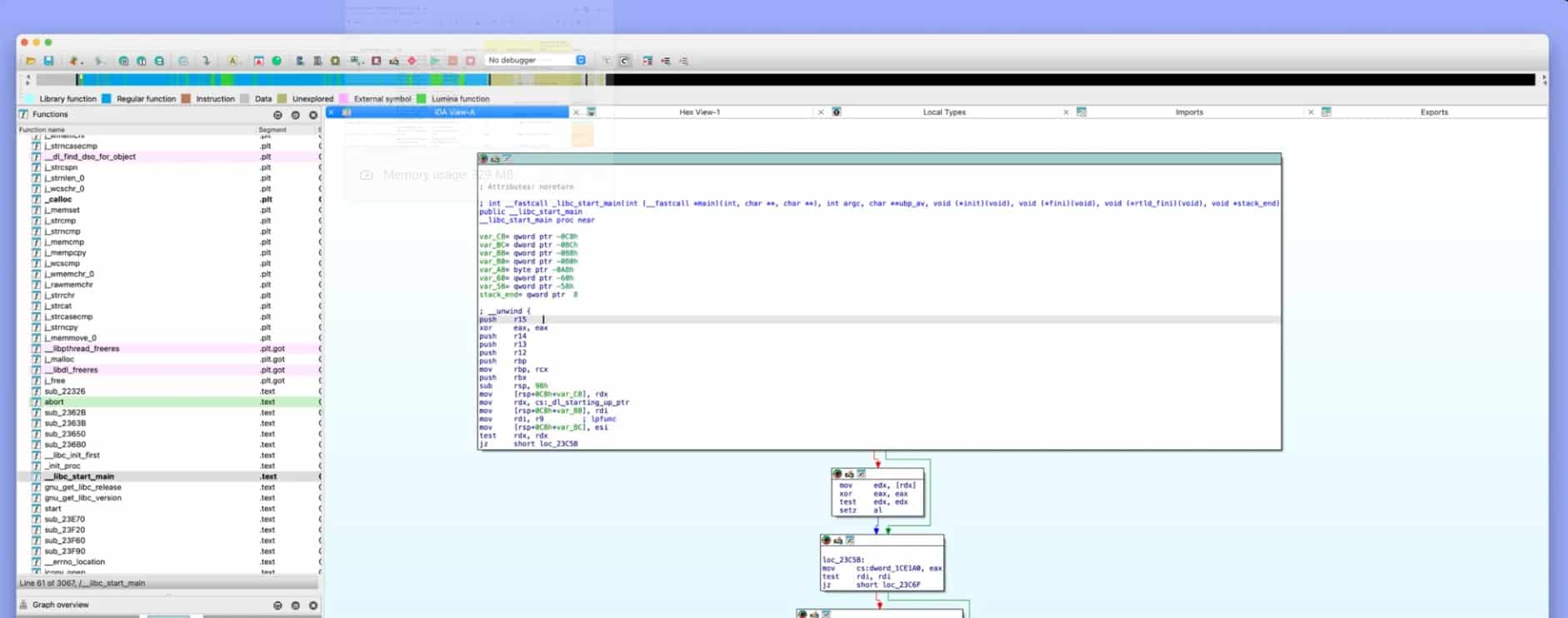
Task: Select the 'abort' function row
Action: (x=168, y=401)
